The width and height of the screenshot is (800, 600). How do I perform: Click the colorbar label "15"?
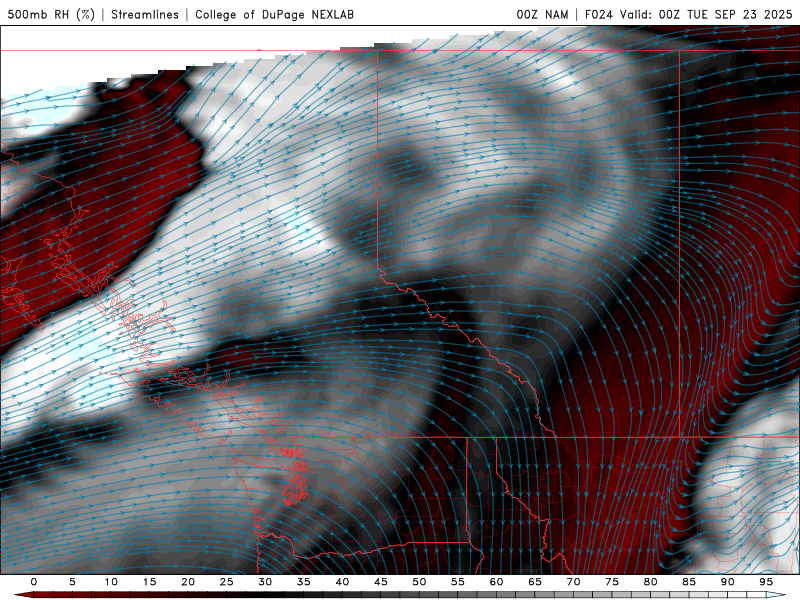(x=149, y=582)
